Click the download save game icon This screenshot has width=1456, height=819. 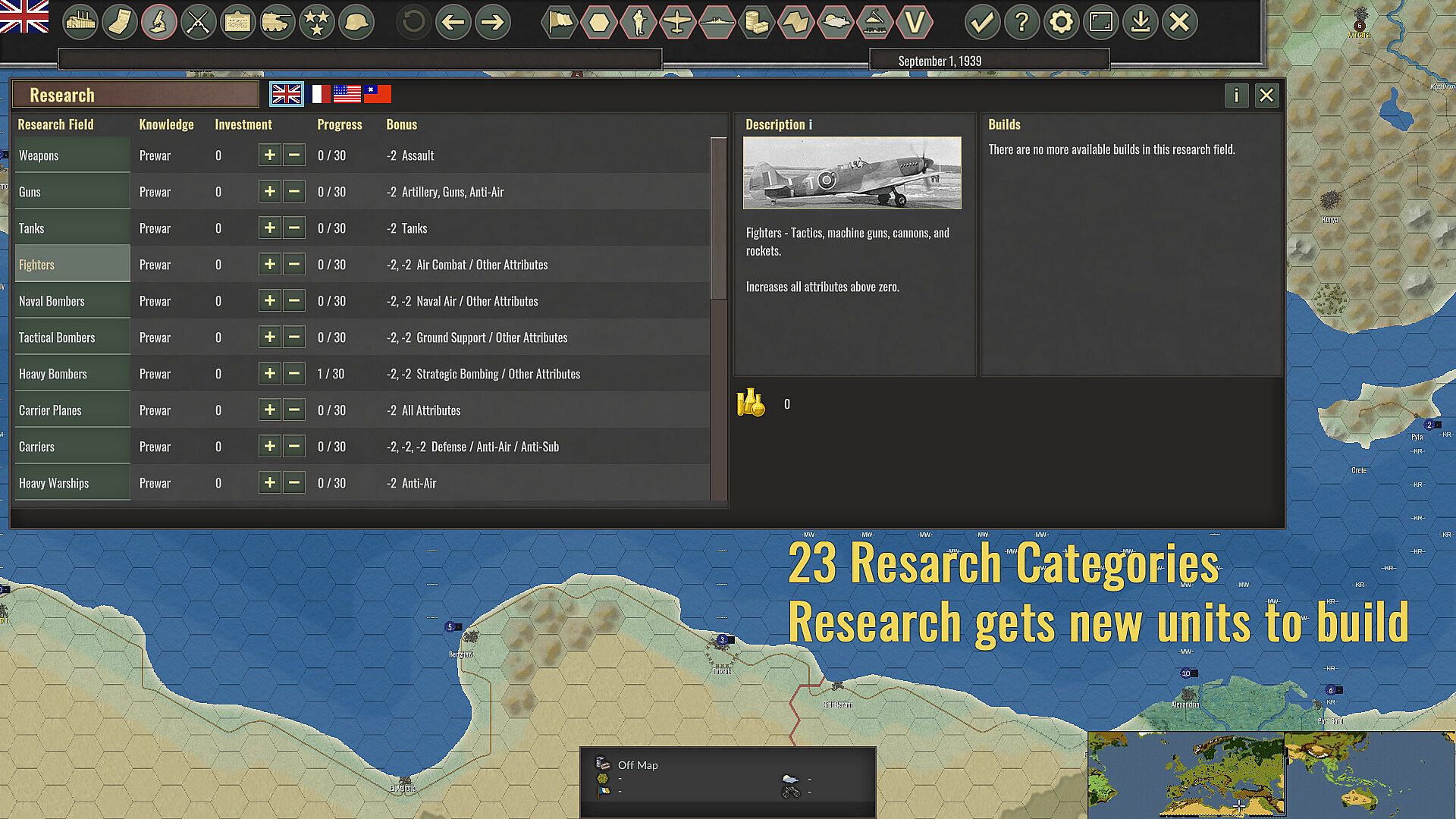coord(1140,22)
